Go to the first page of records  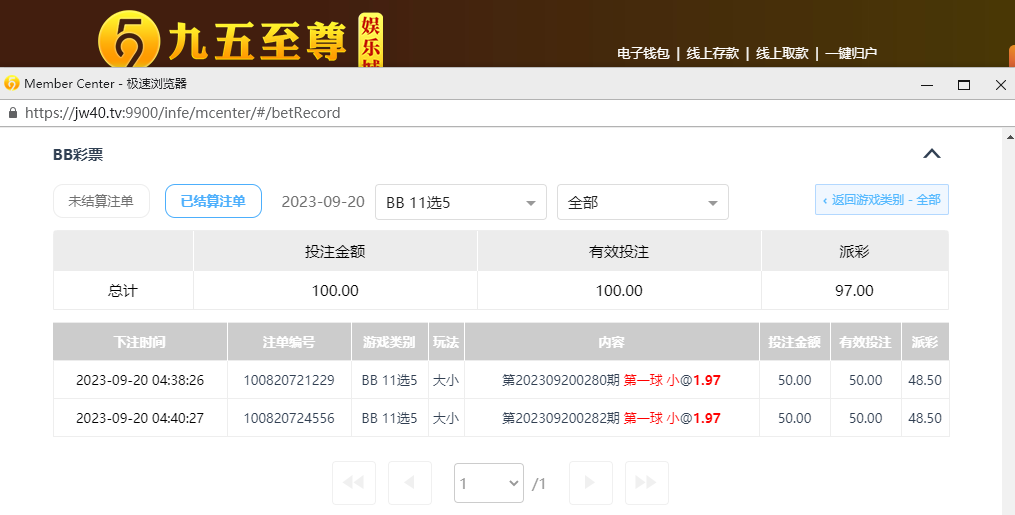click(x=353, y=483)
